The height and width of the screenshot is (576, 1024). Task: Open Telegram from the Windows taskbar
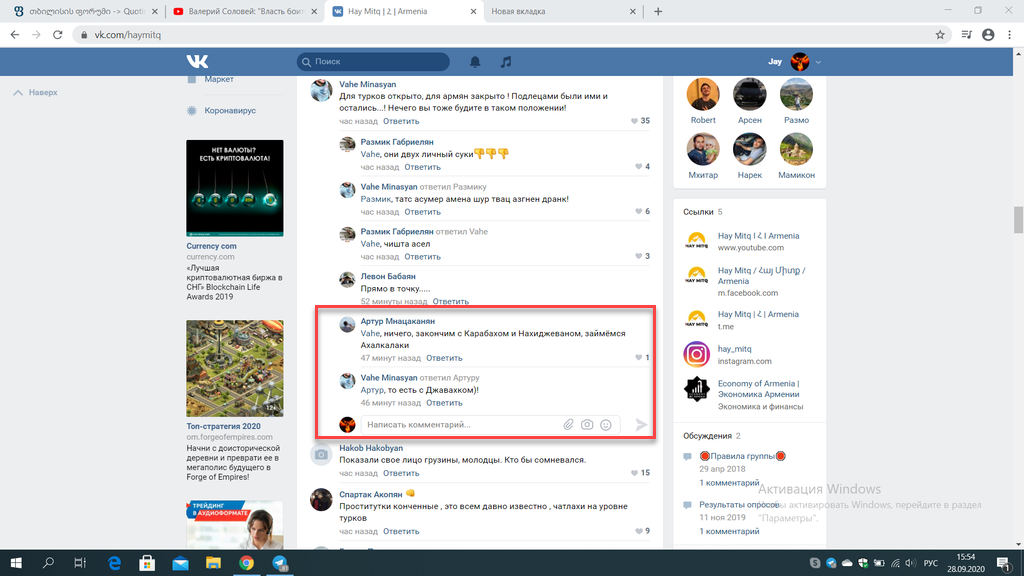click(278, 563)
